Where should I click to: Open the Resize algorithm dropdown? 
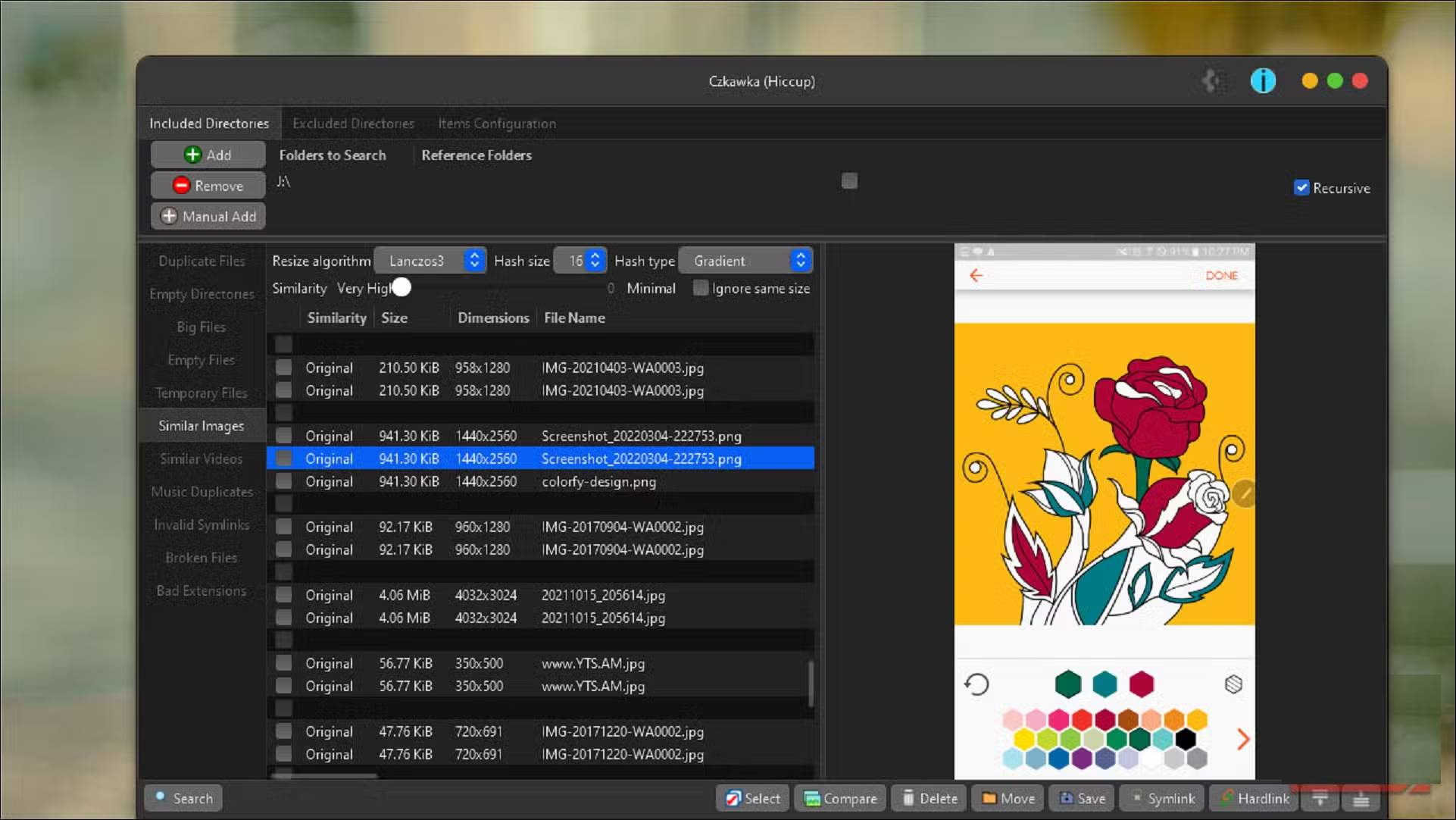click(430, 260)
